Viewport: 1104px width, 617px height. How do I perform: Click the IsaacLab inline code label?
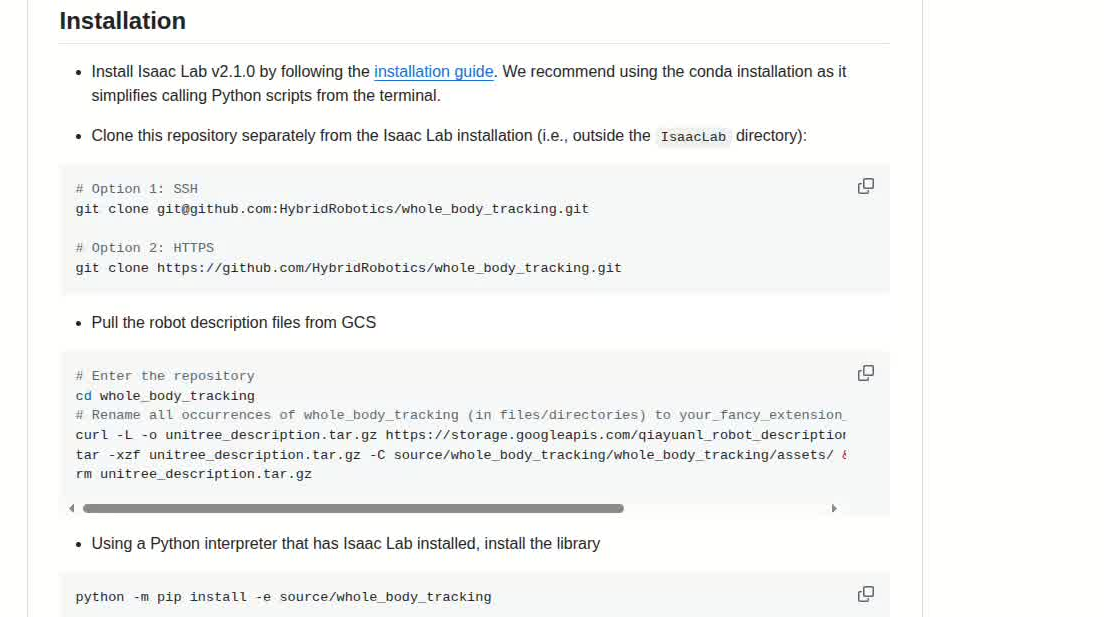[693, 137]
